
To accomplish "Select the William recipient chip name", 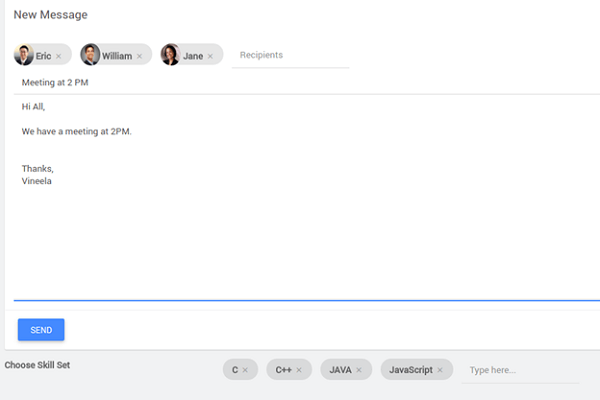I will pos(116,56).
